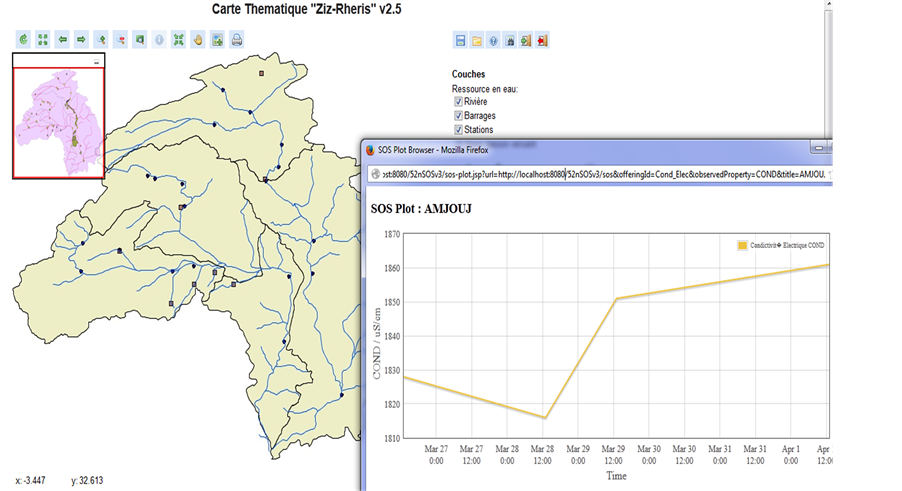Uncheck the Rivière layer checkbox
Screen dimensions: 902x491
point(458,102)
